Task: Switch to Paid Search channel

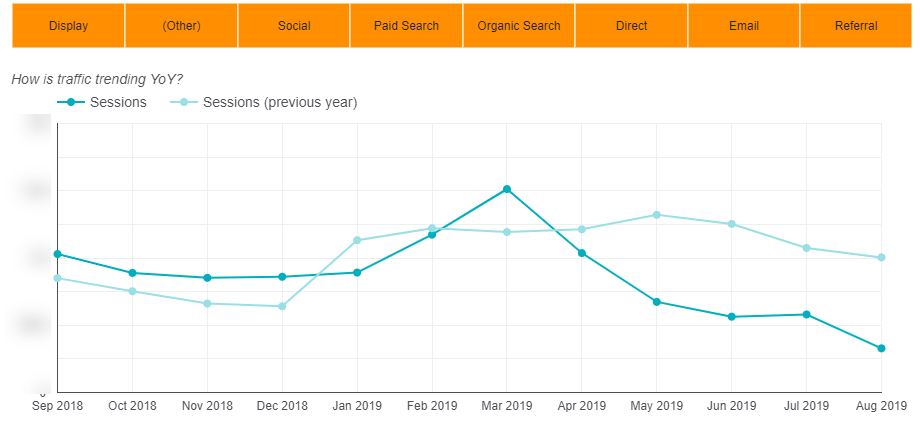Action: [x=406, y=26]
